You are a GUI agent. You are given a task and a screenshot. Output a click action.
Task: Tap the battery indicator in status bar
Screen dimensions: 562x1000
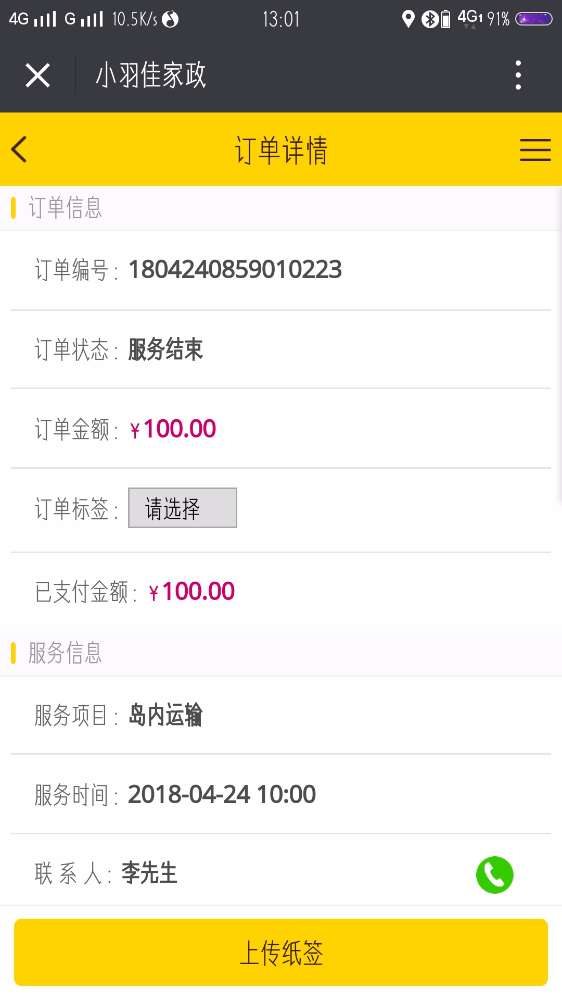click(533, 18)
